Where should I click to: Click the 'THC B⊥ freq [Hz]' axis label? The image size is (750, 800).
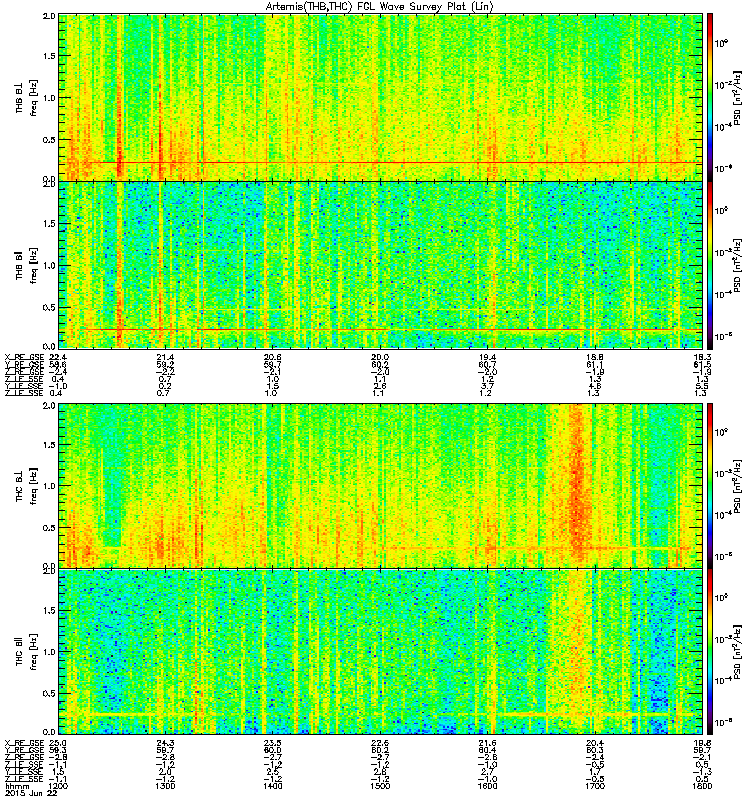pyautogui.click(x=26, y=486)
